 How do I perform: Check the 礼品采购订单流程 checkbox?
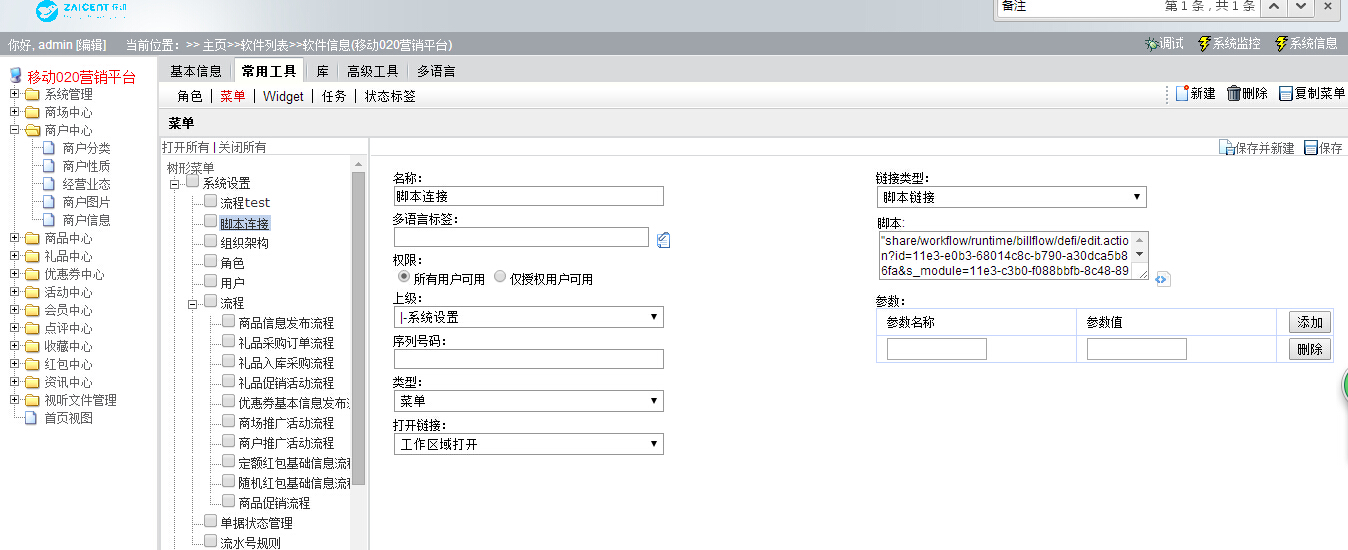pos(228,341)
